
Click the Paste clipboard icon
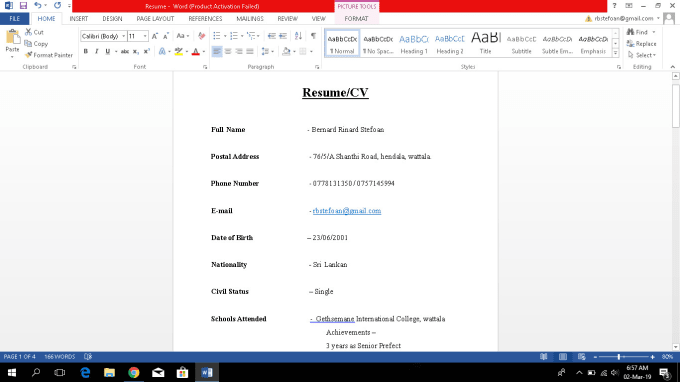click(x=13, y=37)
